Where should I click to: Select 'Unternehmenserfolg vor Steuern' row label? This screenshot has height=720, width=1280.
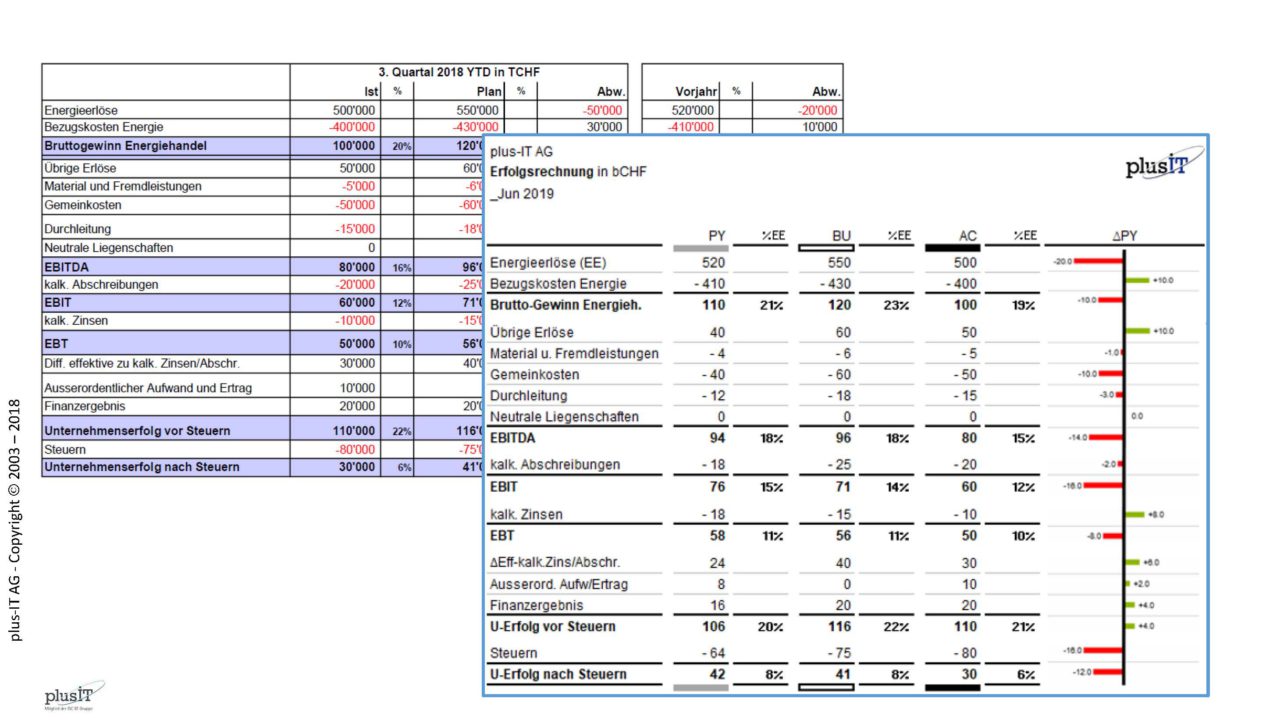(137, 431)
